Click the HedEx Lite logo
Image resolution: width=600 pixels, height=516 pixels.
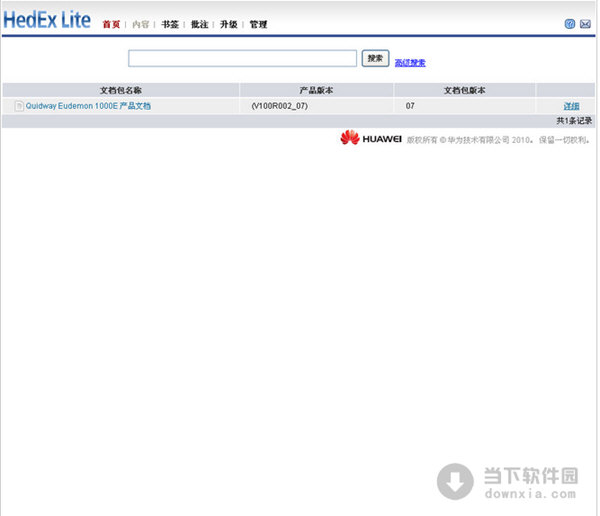47,20
